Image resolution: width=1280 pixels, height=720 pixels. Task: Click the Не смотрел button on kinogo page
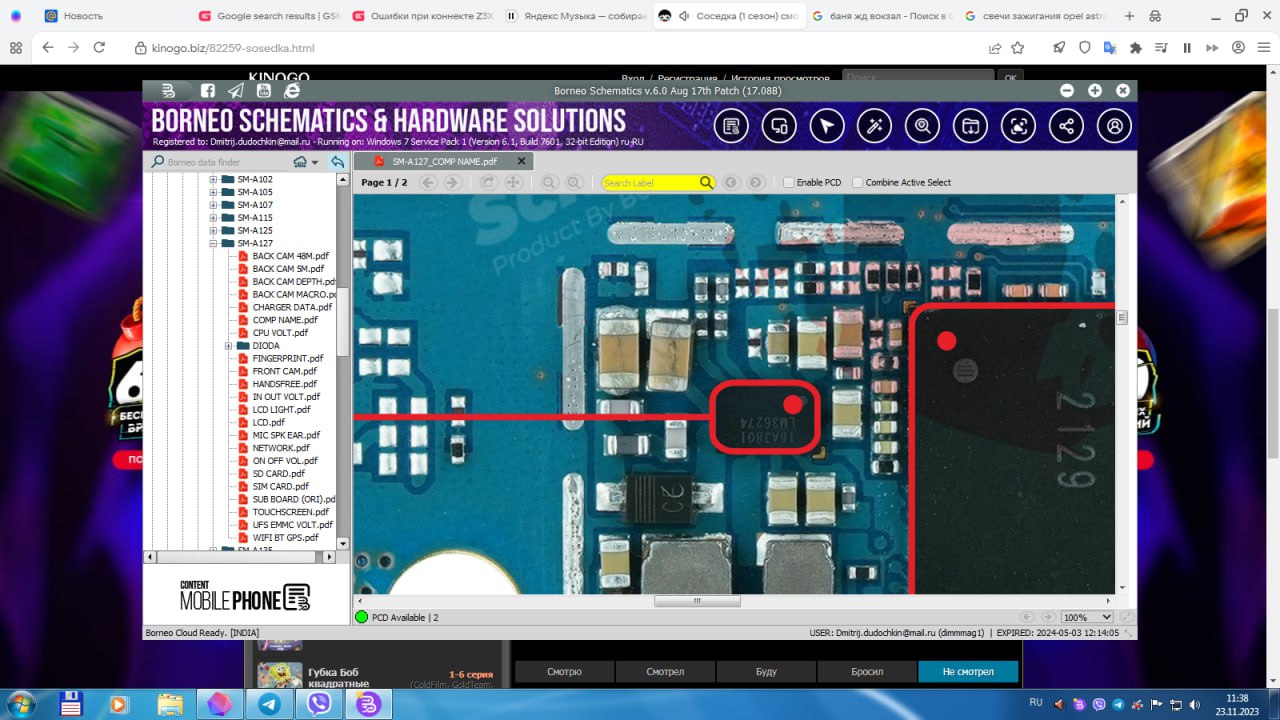coord(968,672)
